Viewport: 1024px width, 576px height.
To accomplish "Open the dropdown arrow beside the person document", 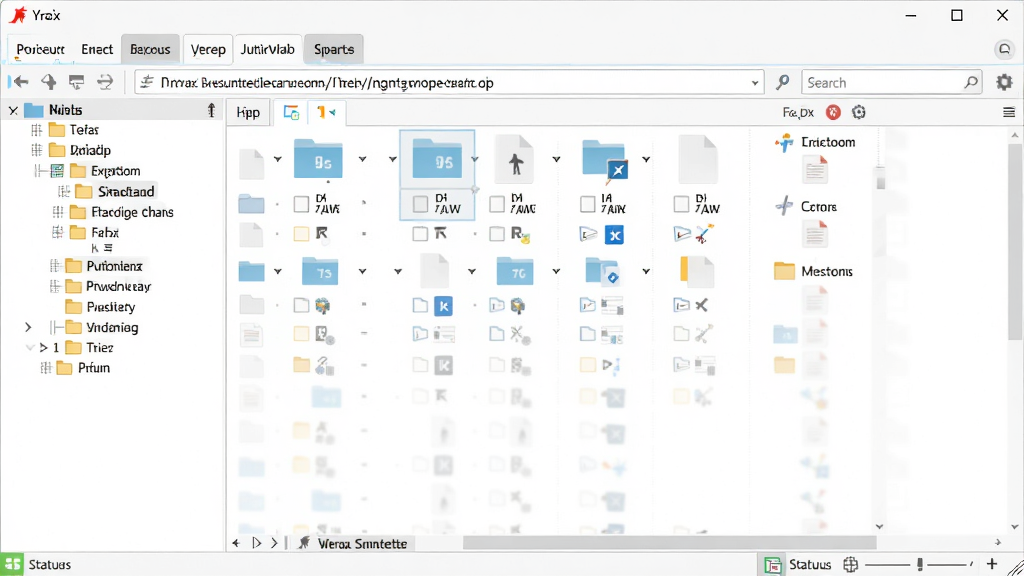I will point(556,159).
